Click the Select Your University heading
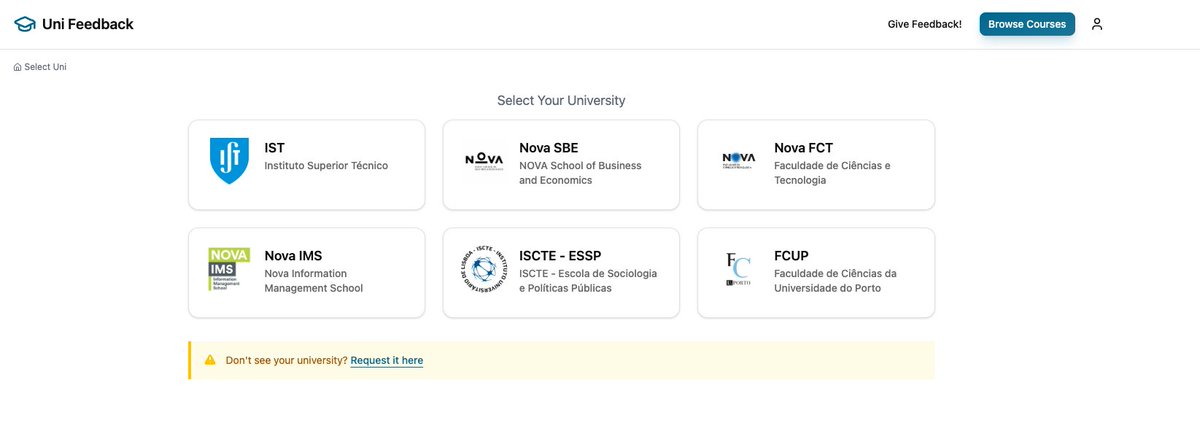Image resolution: width=1200 pixels, height=439 pixels. coord(561,101)
